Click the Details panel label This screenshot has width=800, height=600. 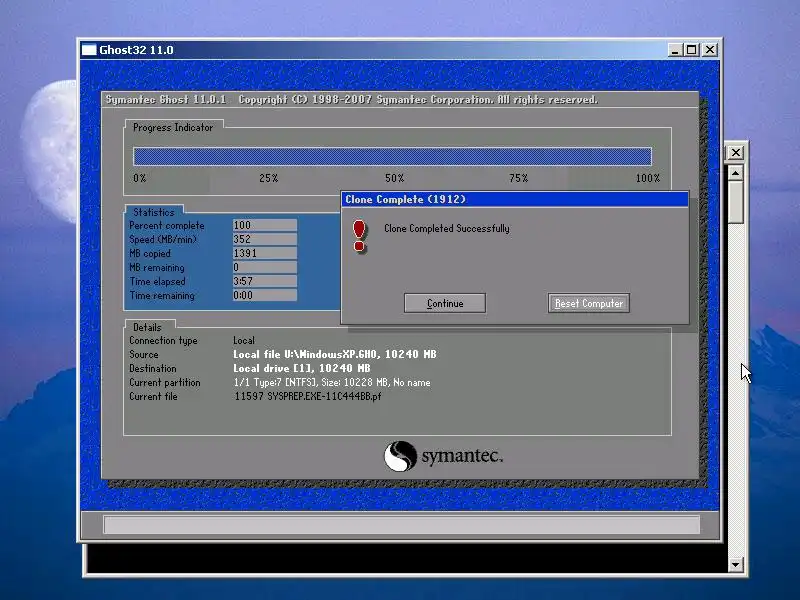pos(147,327)
